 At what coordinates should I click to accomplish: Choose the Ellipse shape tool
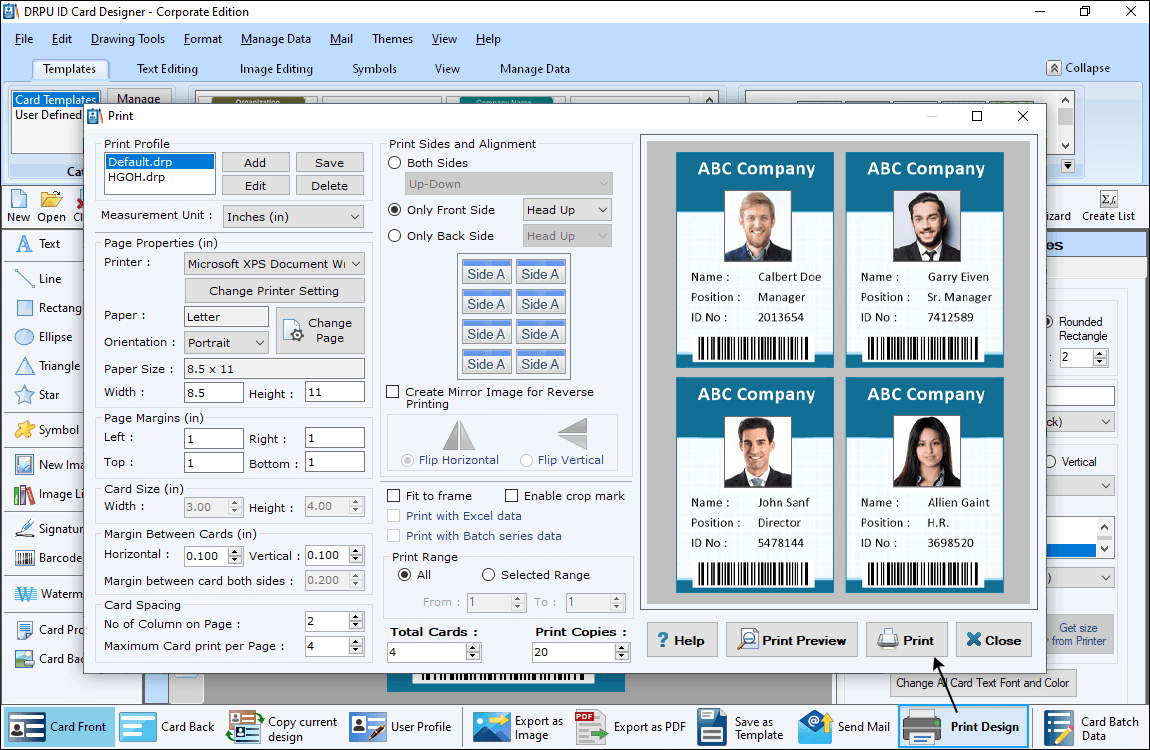tap(44, 337)
